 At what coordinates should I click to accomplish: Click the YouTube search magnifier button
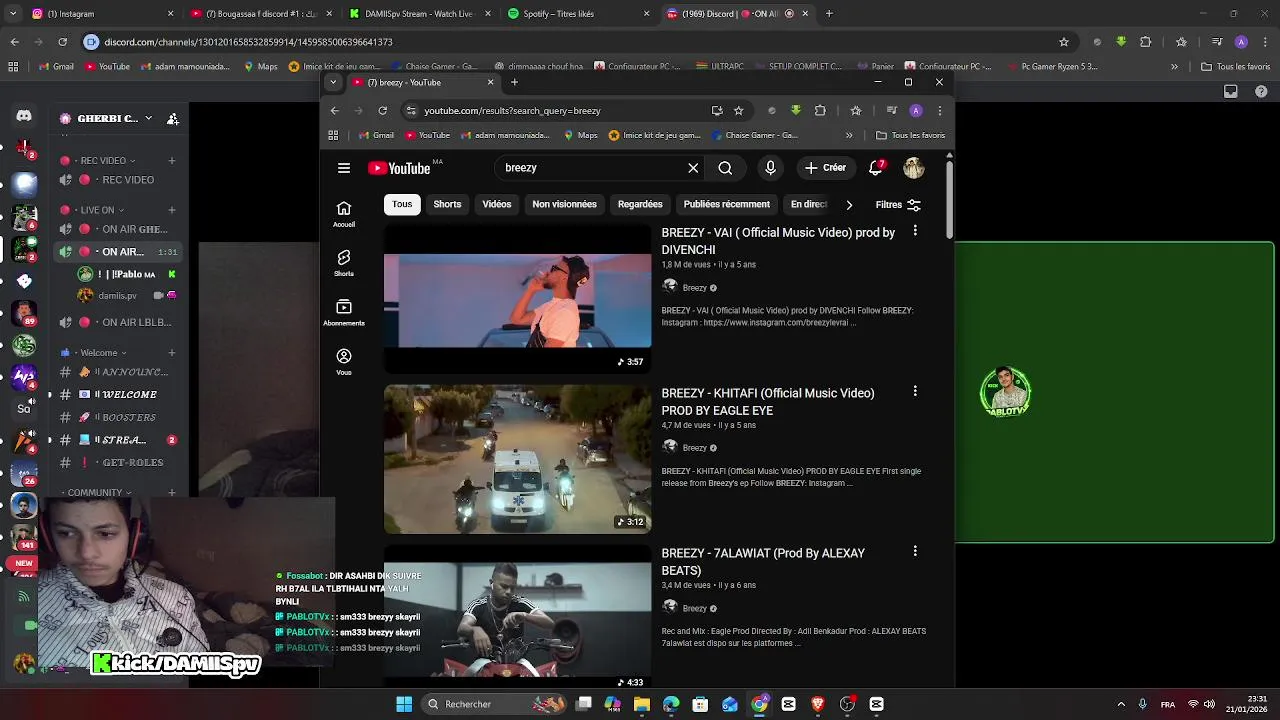coord(725,168)
